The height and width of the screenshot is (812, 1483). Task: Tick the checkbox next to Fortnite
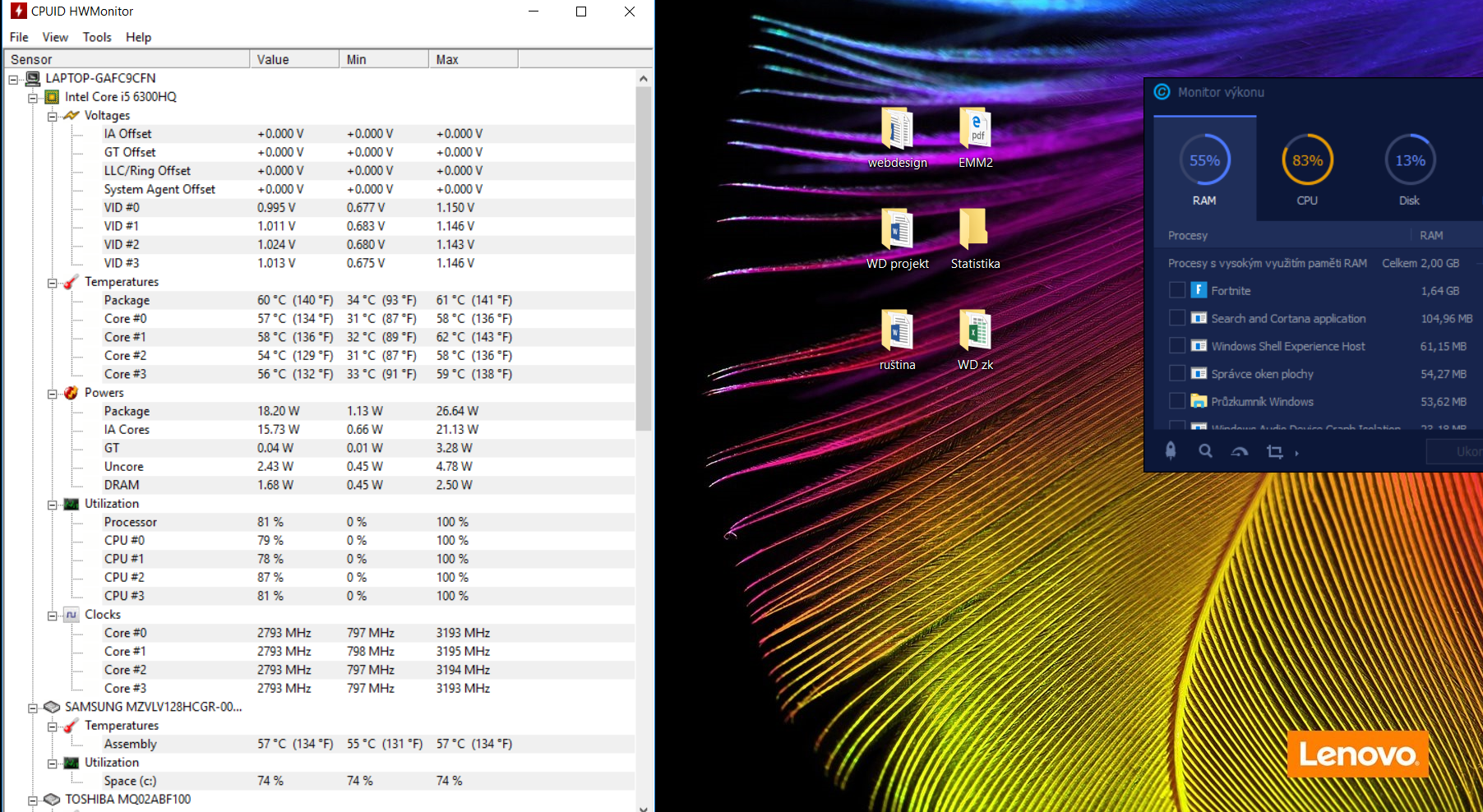tap(1177, 290)
